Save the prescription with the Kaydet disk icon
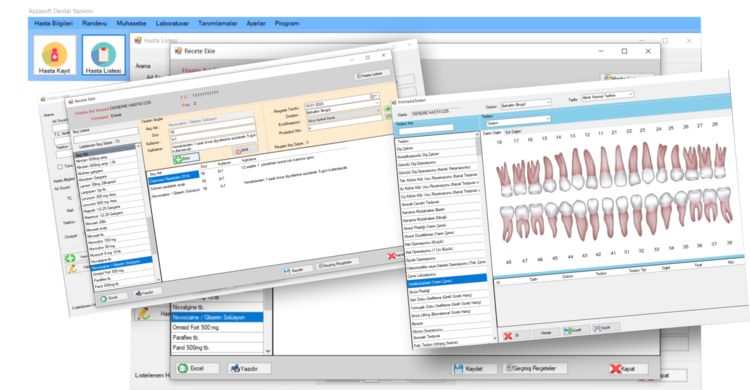The width and height of the screenshot is (750, 390). (x=467, y=368)
